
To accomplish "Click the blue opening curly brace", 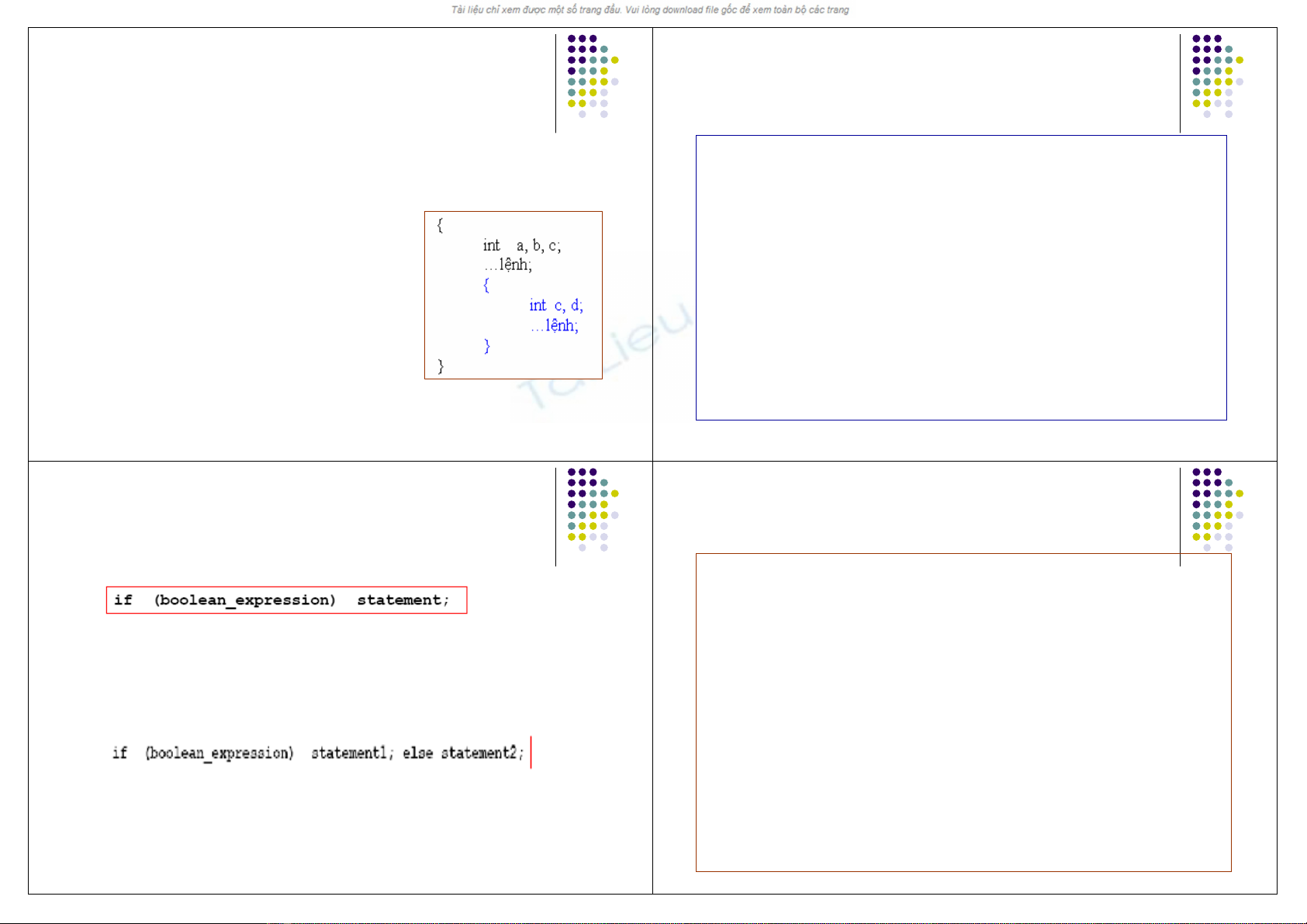I will click(486, 286).
